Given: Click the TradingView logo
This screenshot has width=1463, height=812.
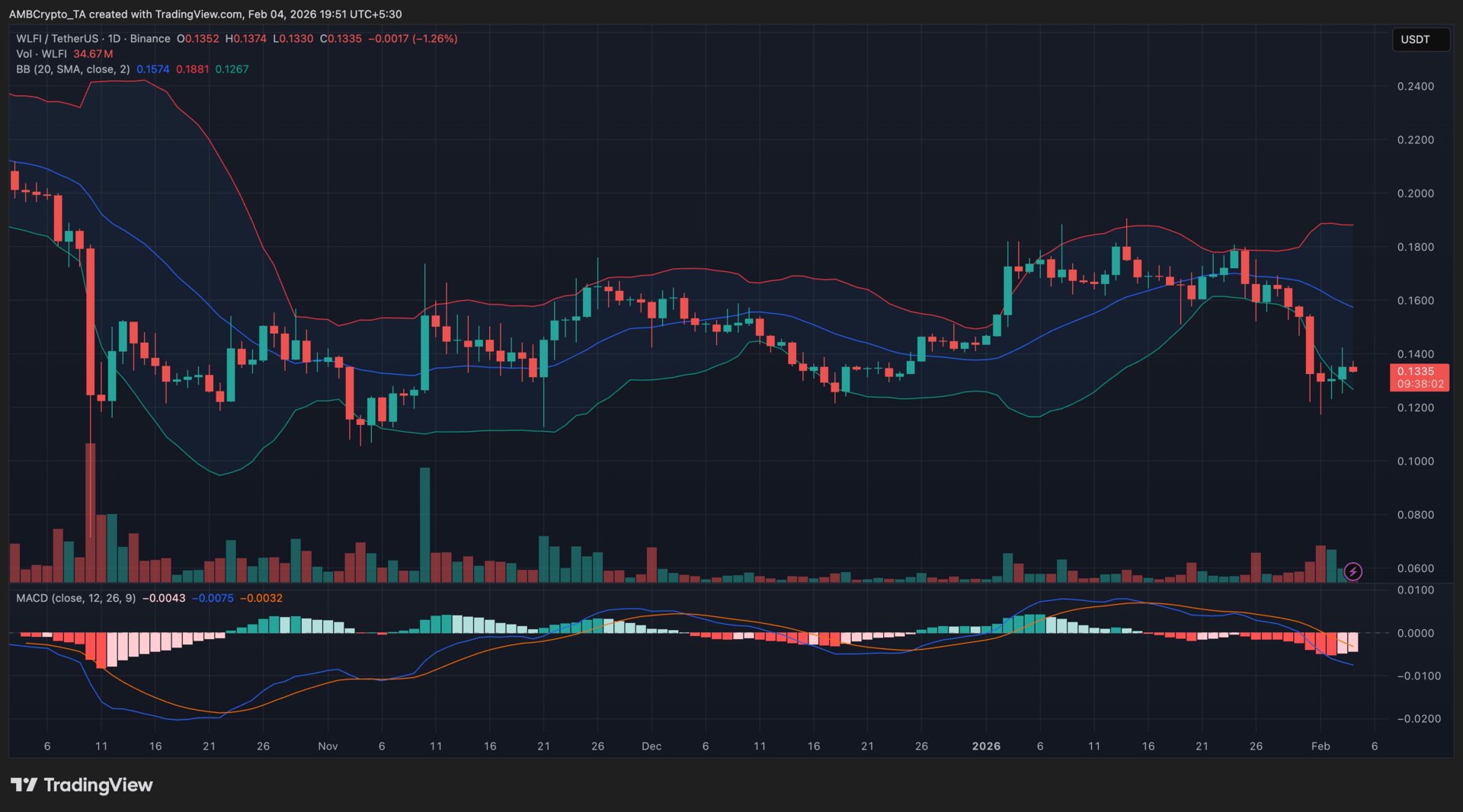Looking at the screenshot, I should coord(82,785).
